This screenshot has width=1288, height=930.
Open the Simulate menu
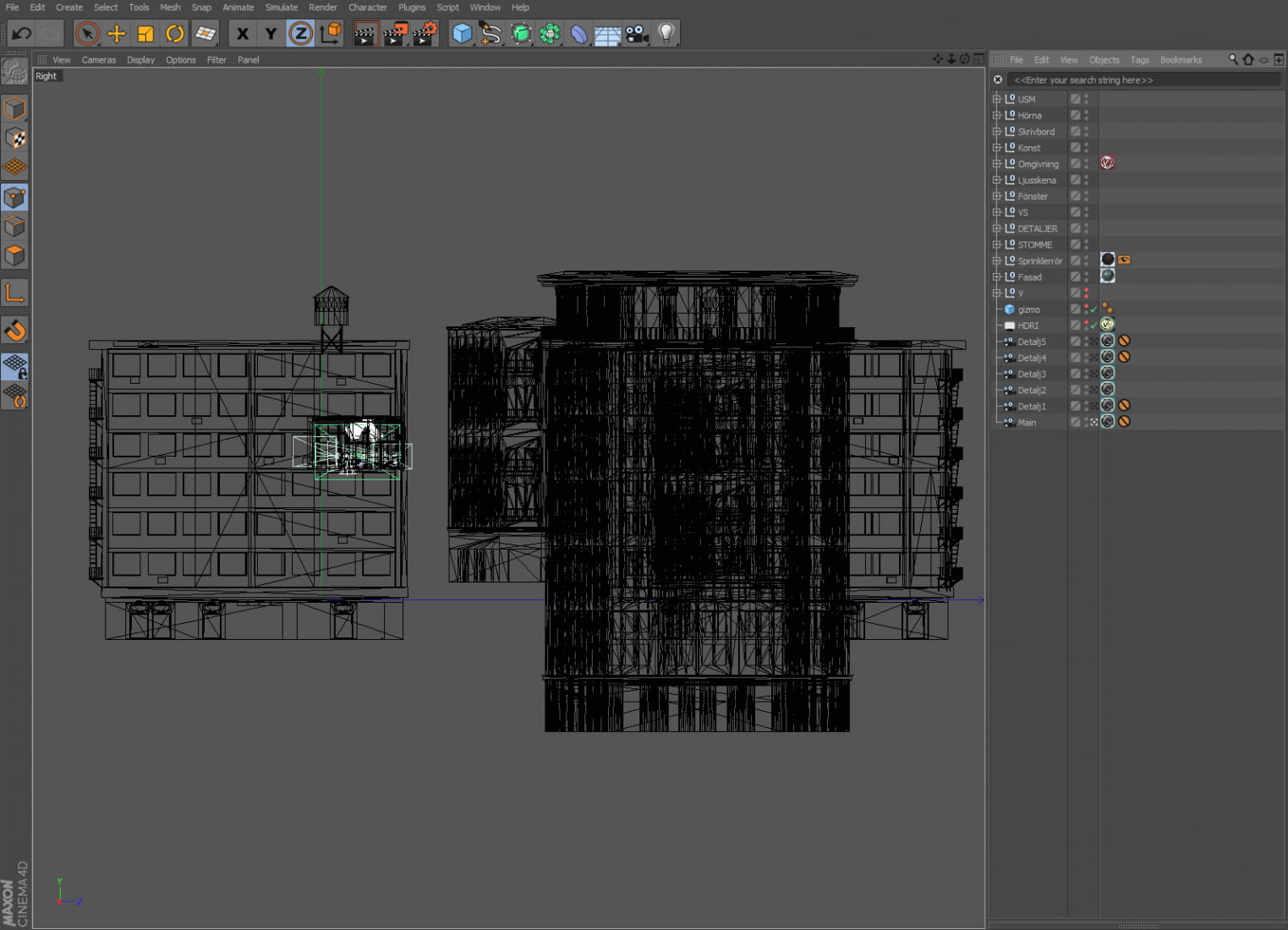(x=281, y=7)
